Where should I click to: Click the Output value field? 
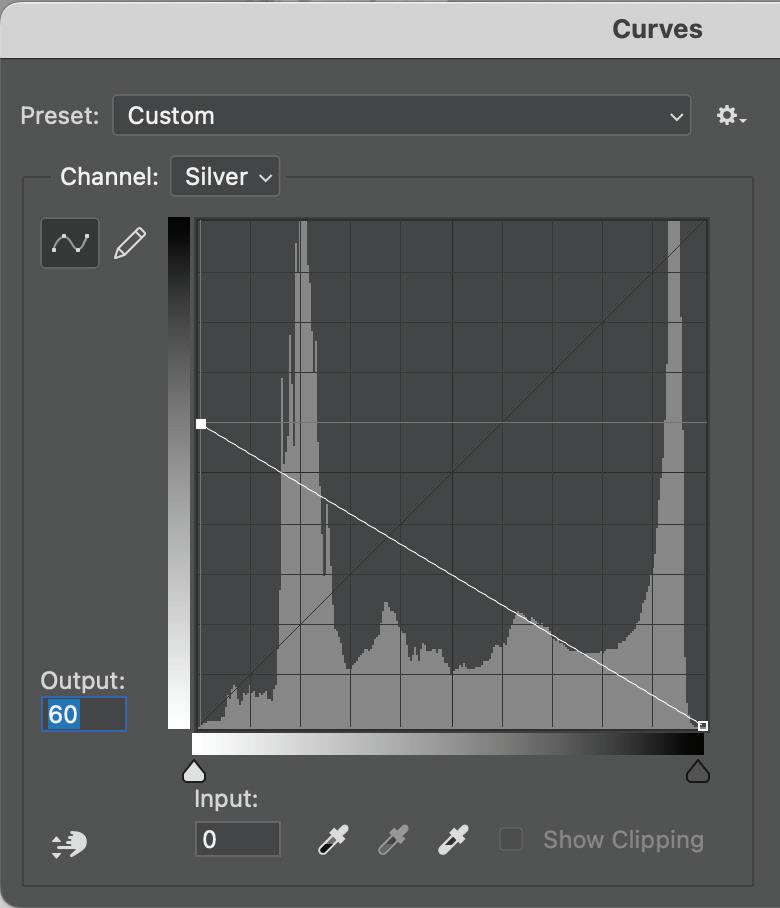[84, 714]
